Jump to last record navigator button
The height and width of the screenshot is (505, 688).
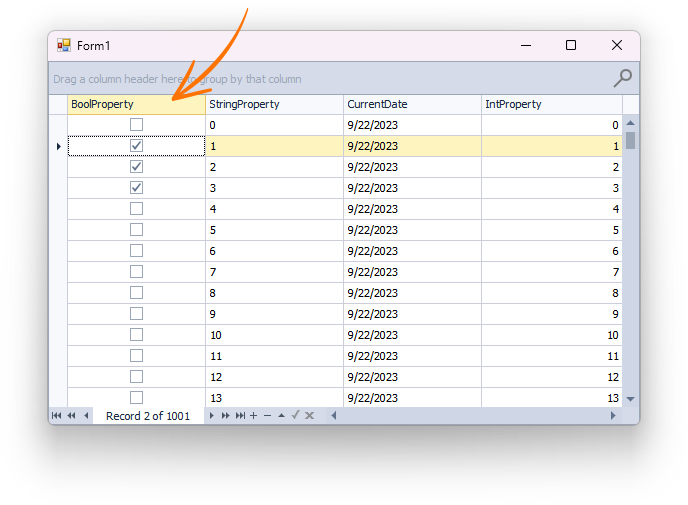click(x=240, y=415)
